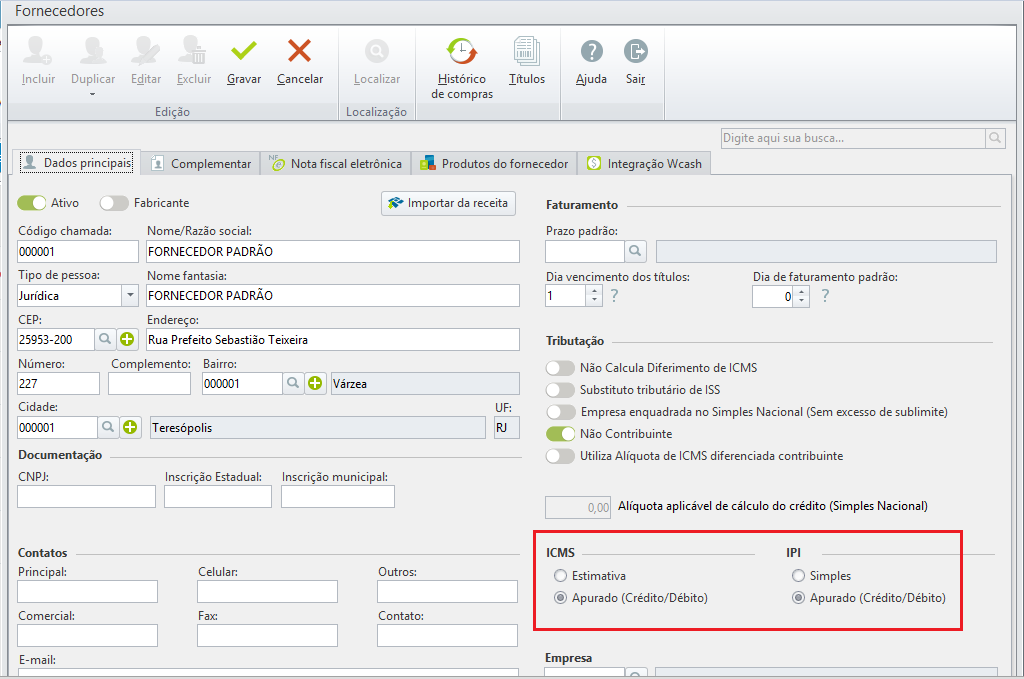Open the Títulos documents icon
Viewport: 1024px width, 679px height.
pos(526,51)
